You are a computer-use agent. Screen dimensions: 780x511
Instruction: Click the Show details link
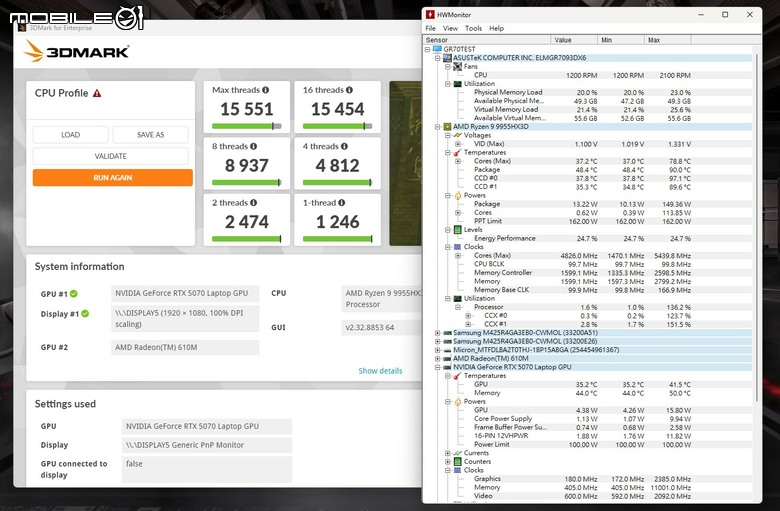(x=381, y=371)
